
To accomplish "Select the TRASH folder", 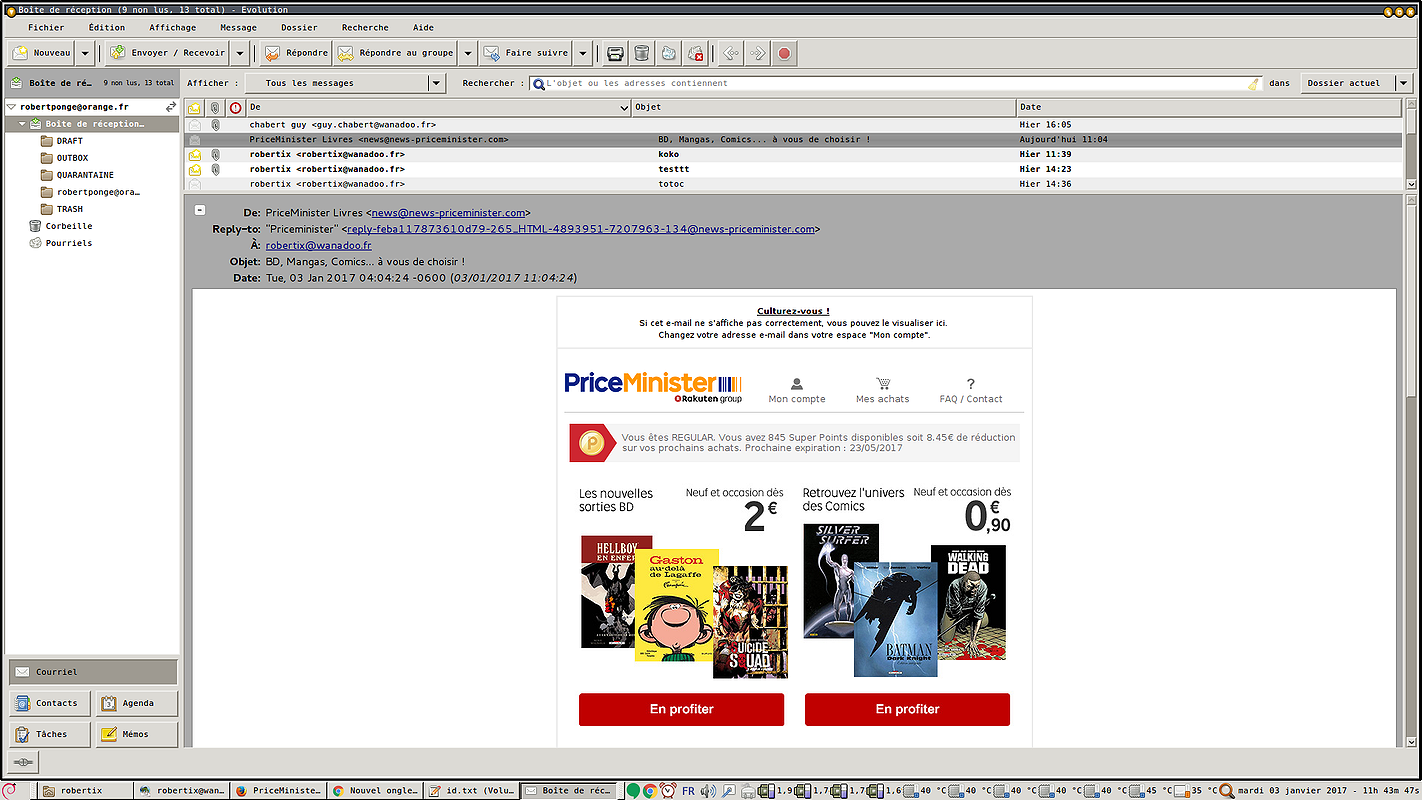I will coord(69,209).
